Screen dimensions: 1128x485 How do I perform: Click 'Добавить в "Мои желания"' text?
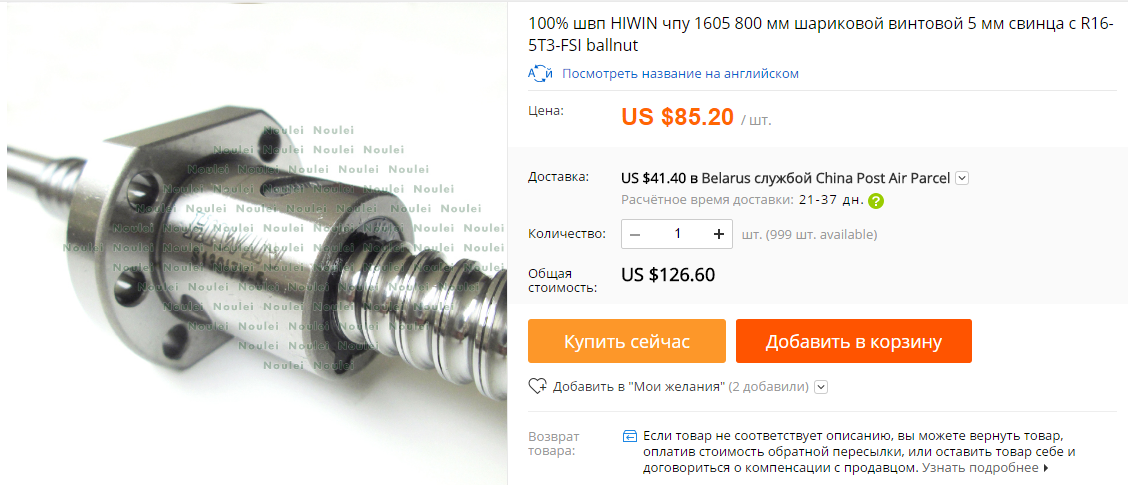point(638,387)
